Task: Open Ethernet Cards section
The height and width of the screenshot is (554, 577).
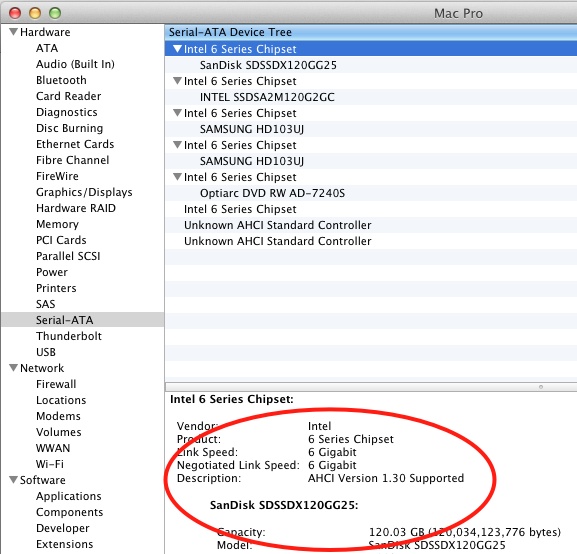Action: pyautogui.click(x=75, y=144)
